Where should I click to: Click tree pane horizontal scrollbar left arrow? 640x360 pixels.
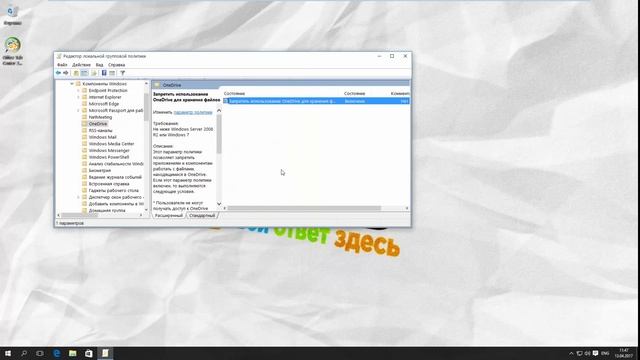click(x=58, y=215)
